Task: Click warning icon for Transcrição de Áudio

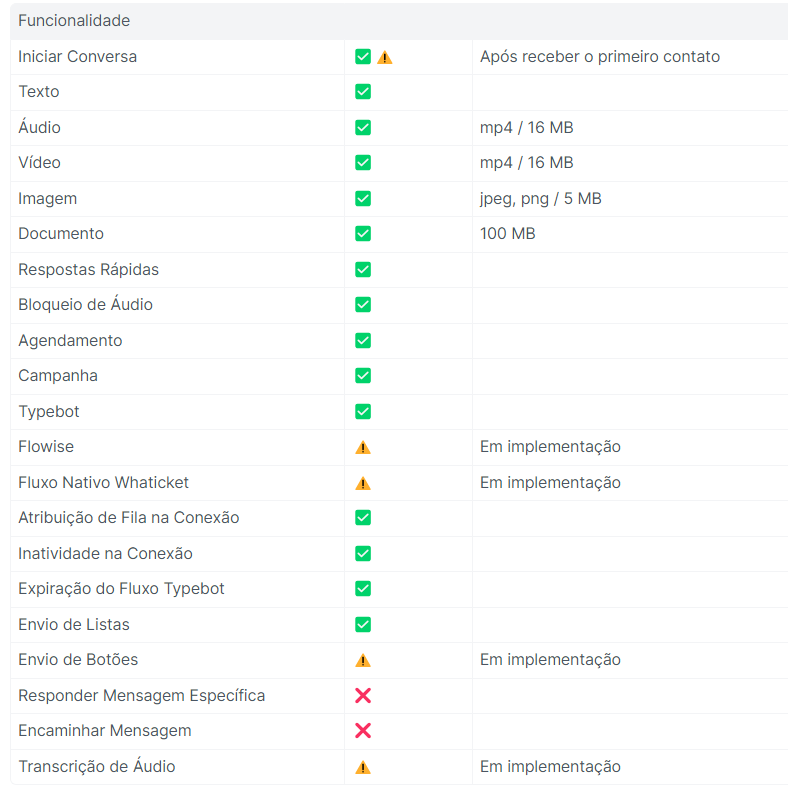Action: (x=363, y=767)
